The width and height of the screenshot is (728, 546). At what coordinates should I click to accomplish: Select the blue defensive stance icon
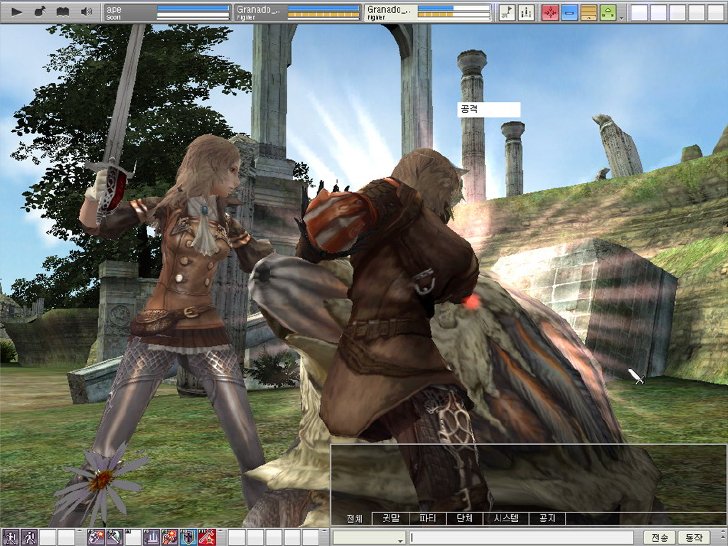click(x=570, y=13)
